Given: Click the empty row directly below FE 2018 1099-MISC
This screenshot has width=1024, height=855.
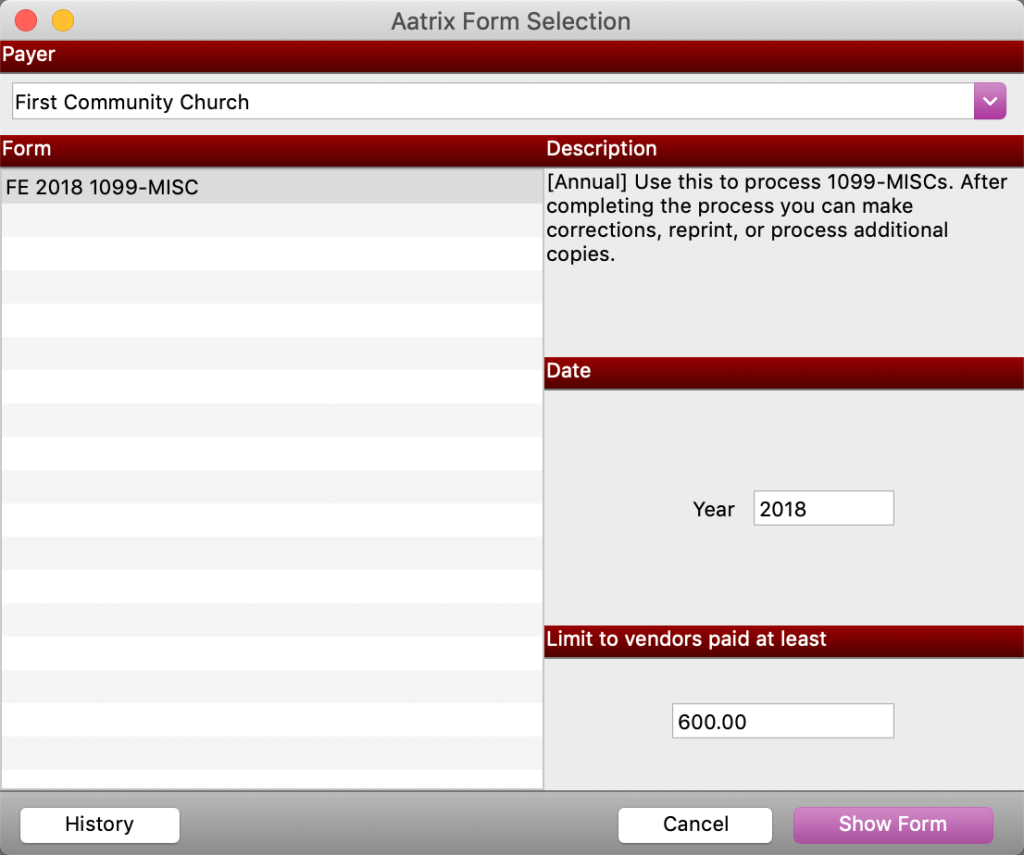Looking at the screenshot, I should tap(272, 220).
